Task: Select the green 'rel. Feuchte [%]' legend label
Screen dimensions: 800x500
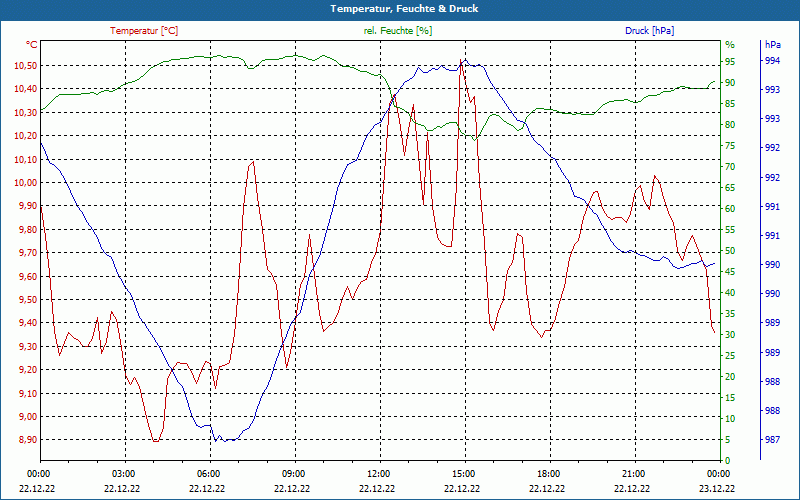Action: tap(398, 31)
